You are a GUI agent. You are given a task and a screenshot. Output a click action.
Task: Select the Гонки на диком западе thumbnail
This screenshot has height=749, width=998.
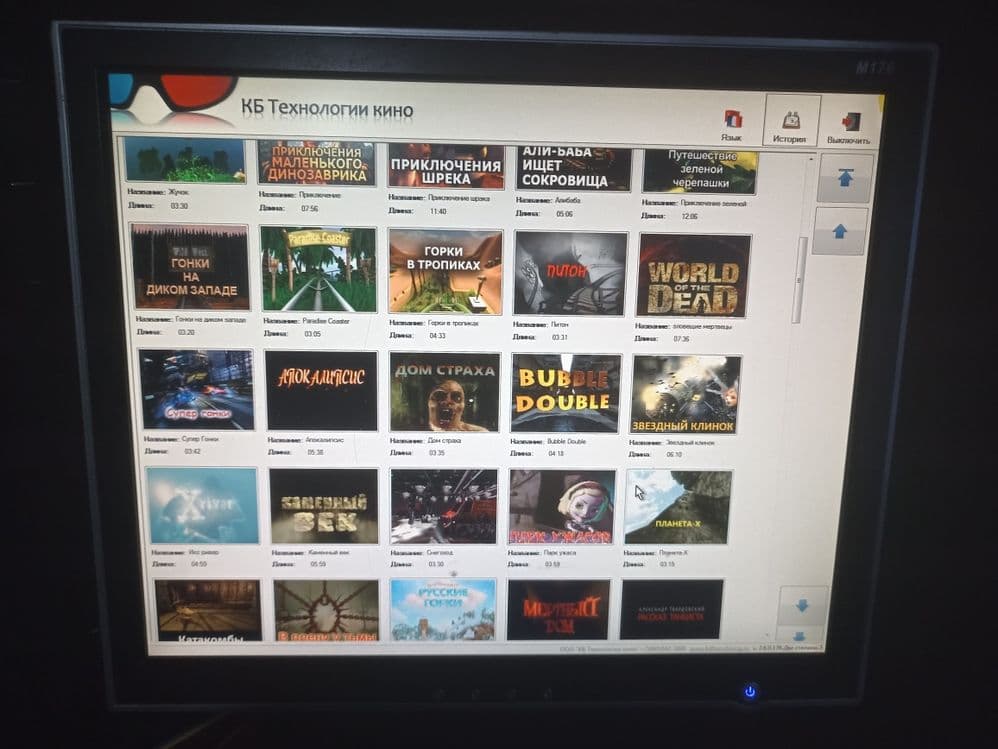[190, 267]
